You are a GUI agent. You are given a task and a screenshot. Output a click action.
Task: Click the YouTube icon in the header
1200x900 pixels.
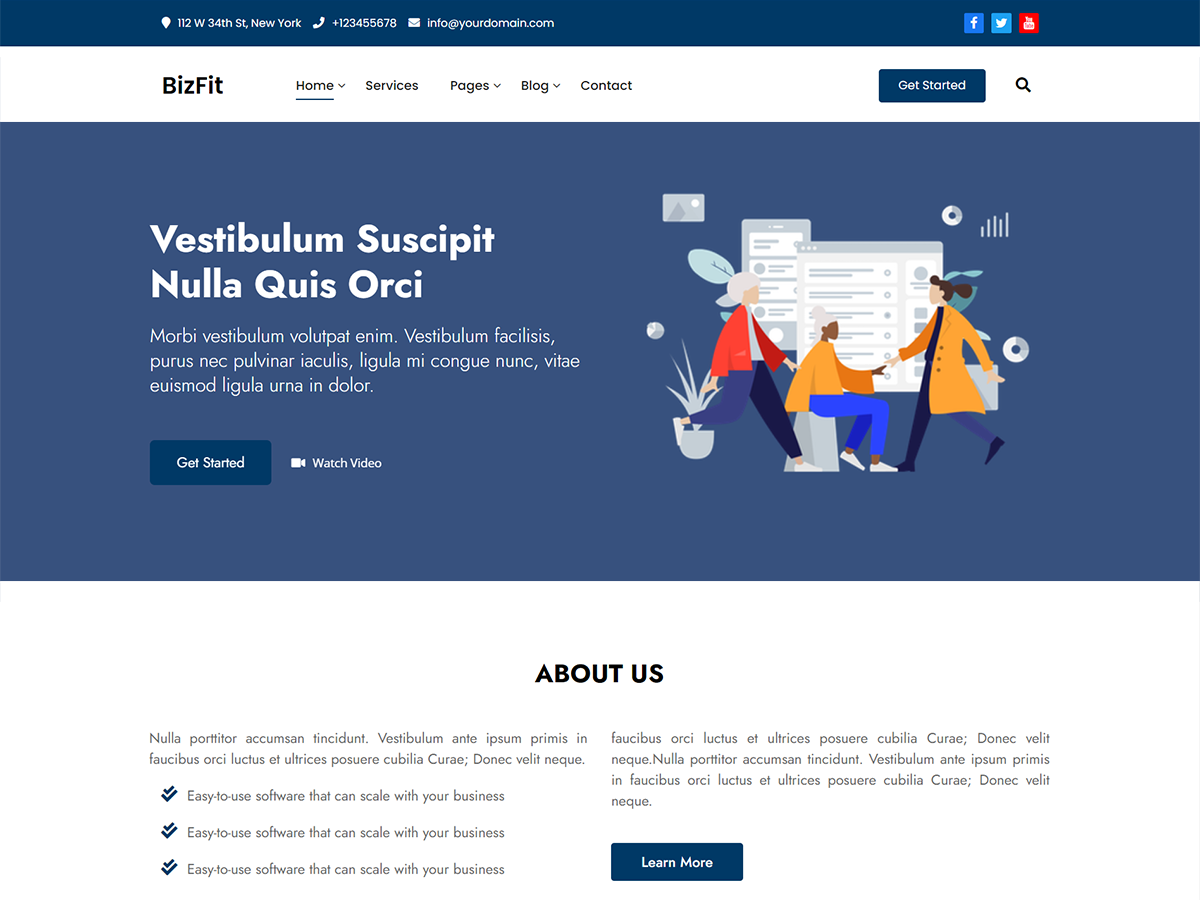coord(1028,22)
